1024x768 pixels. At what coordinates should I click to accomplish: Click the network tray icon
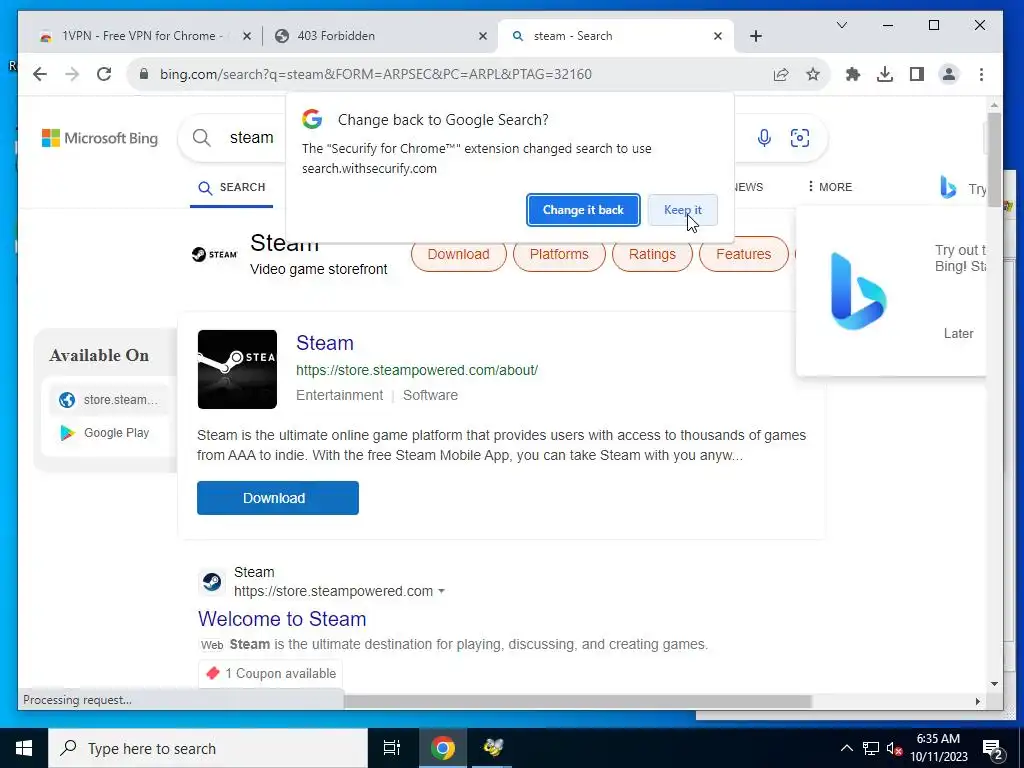[x=871, y=748]
